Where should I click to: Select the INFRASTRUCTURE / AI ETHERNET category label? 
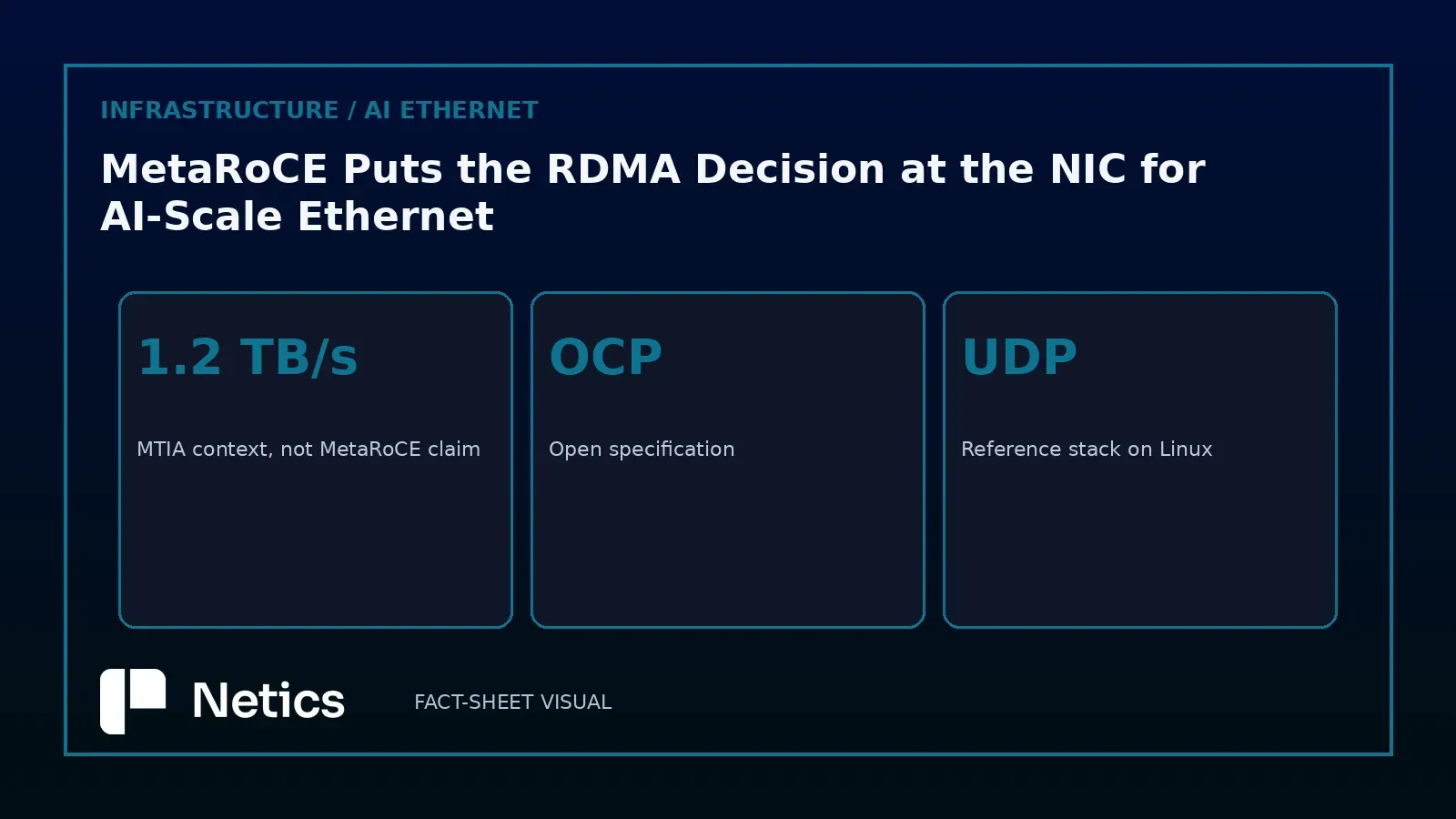tap(319, 110)
